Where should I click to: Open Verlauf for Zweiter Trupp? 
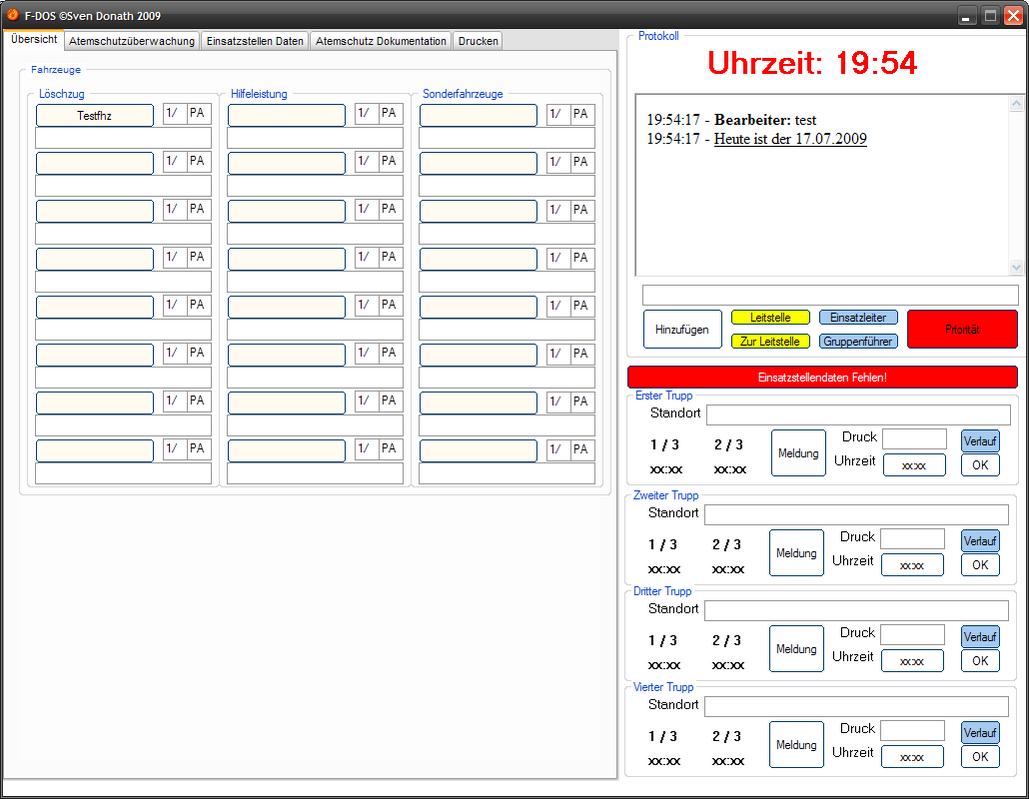979,541
